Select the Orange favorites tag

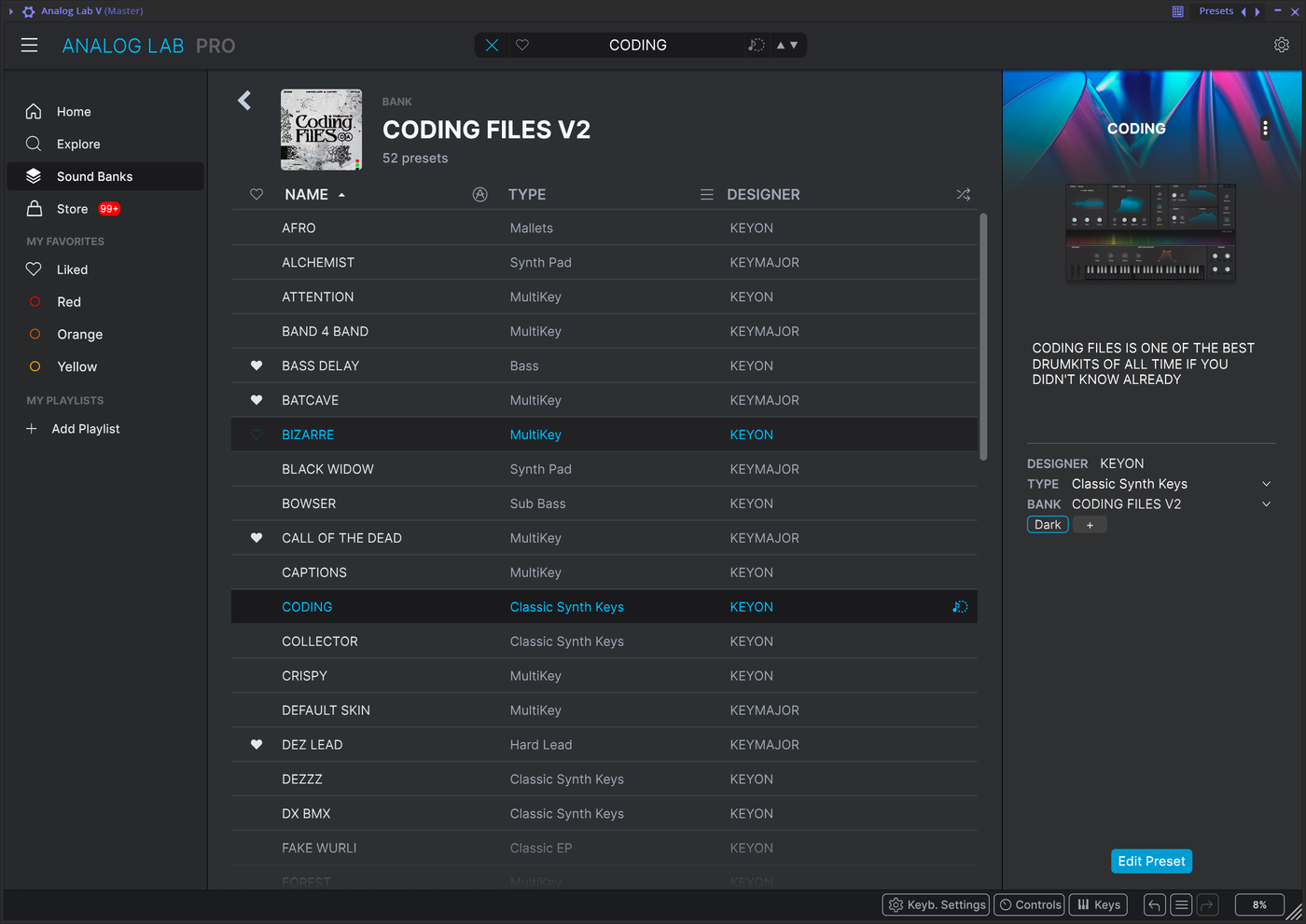(x=105, y=334)
